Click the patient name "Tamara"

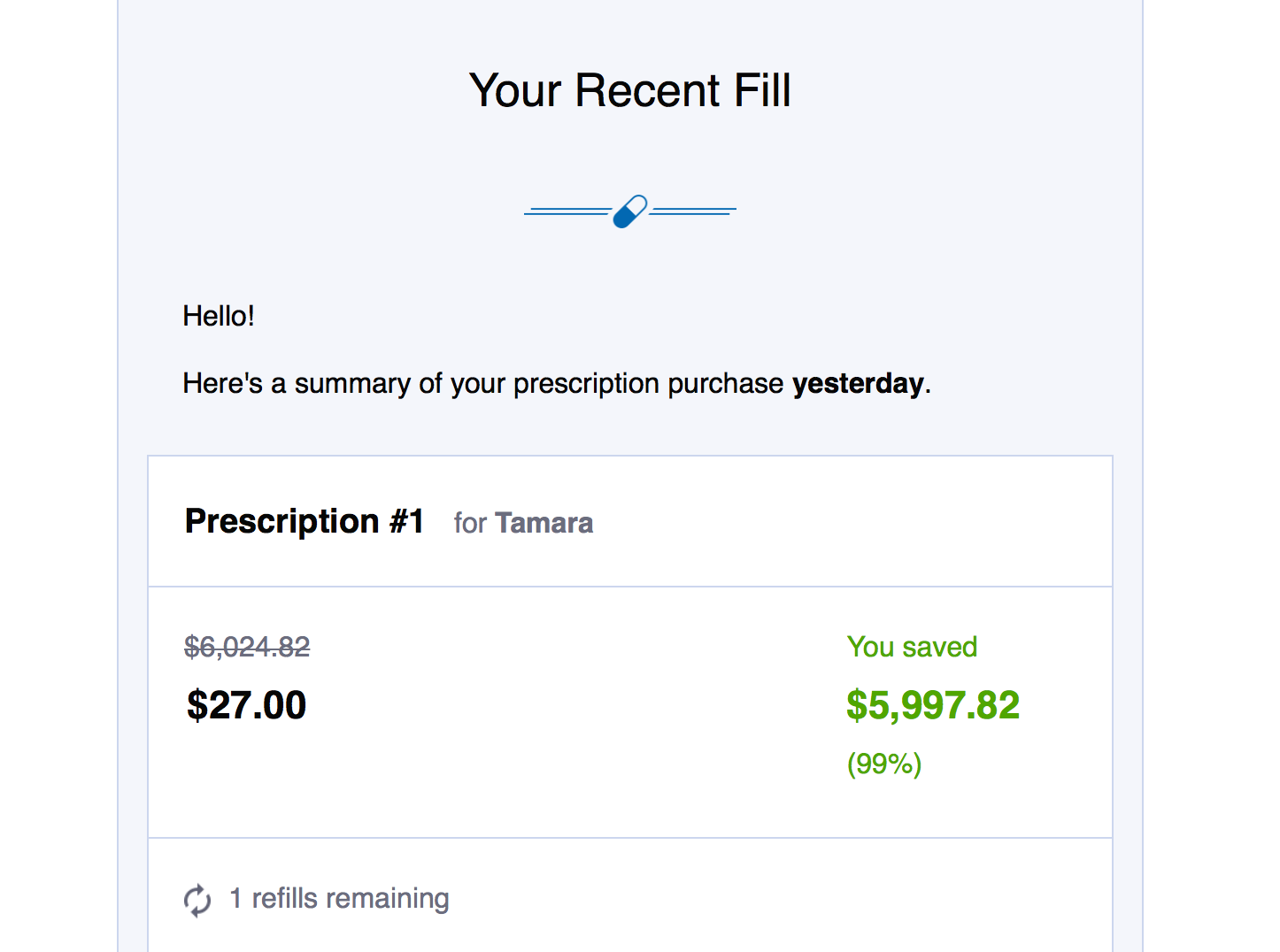pyautogui.click(x=544, y=523)
